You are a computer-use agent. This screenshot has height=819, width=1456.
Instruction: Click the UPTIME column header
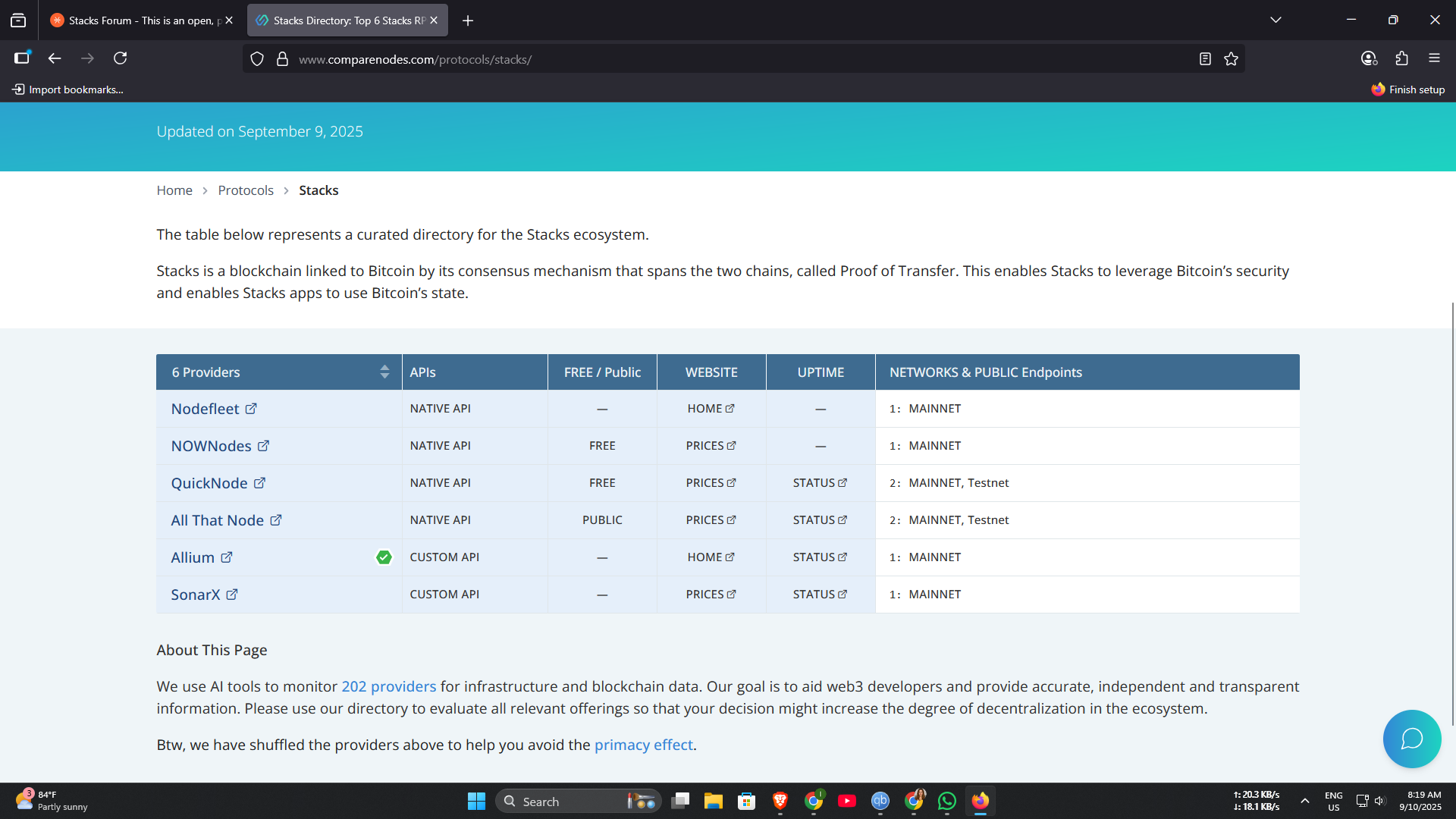coord(821,372)
